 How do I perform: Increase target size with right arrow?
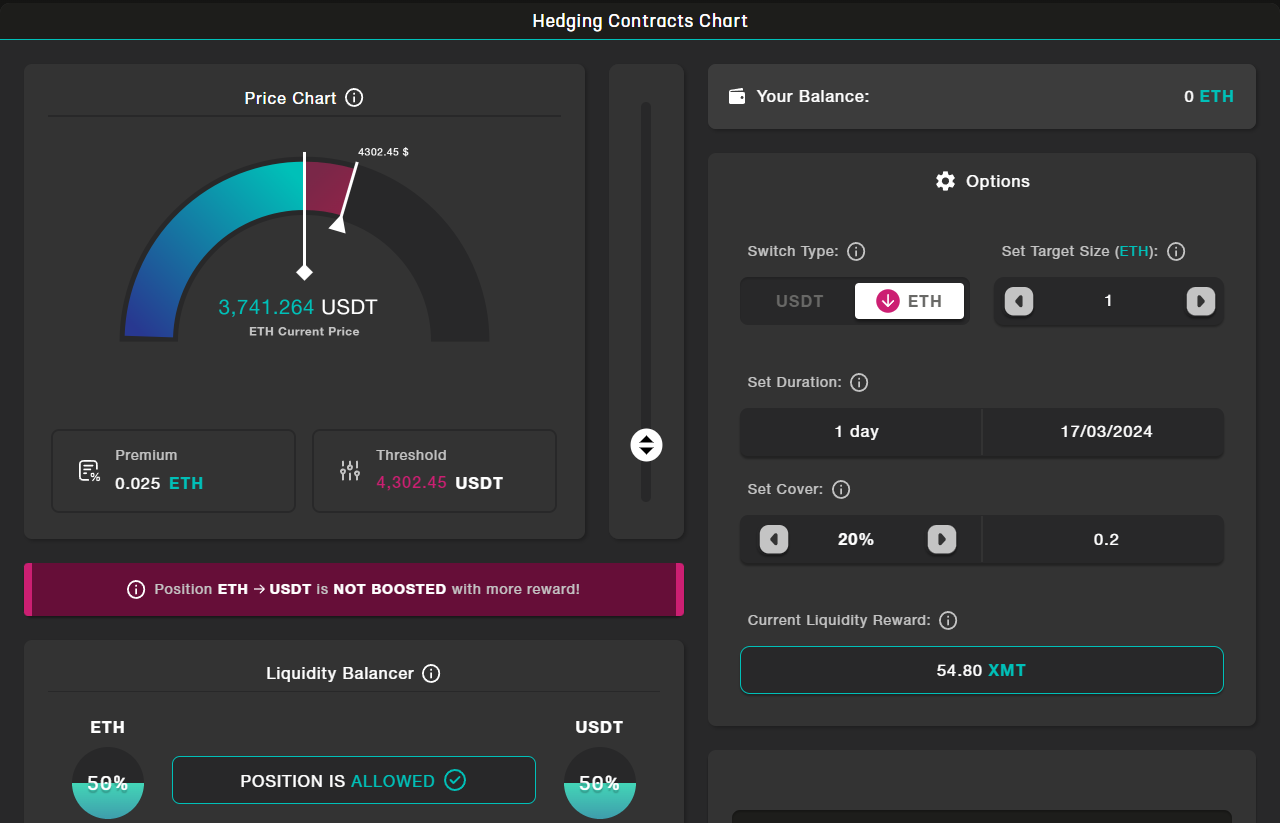click(x=1200, y=301)
